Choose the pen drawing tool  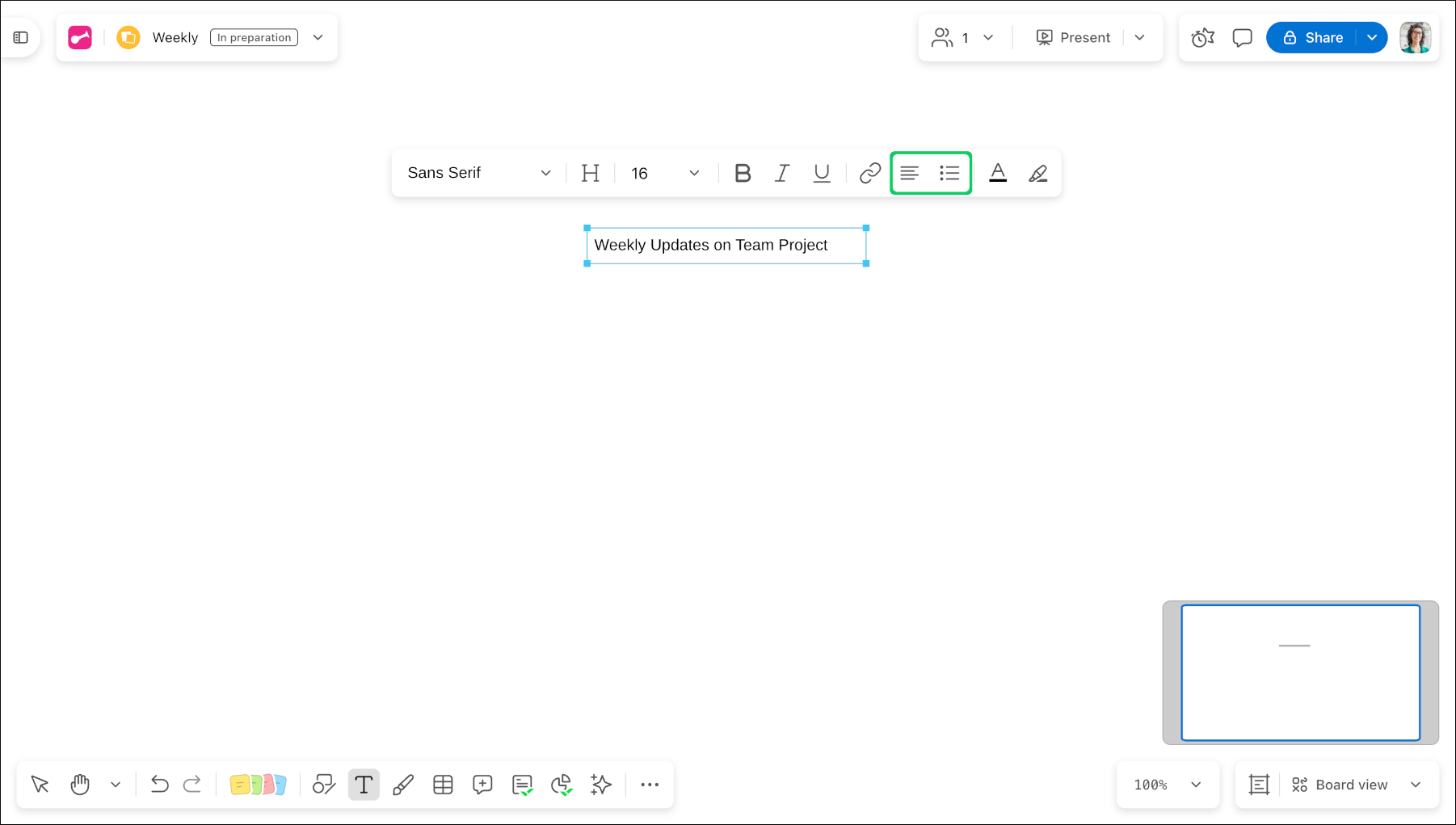[403, 785]
